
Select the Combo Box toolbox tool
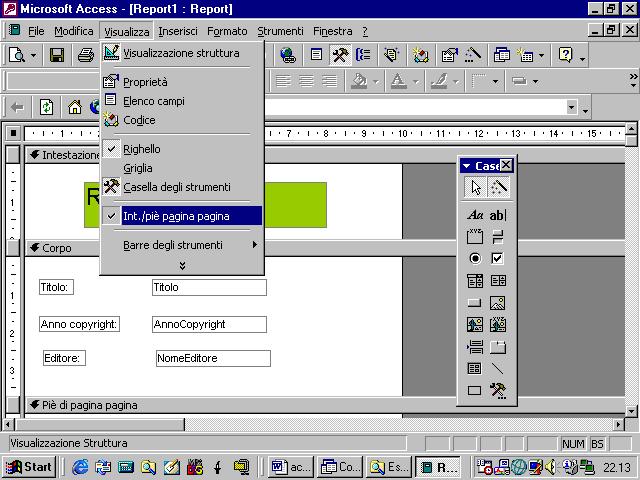tap(475, 281)
